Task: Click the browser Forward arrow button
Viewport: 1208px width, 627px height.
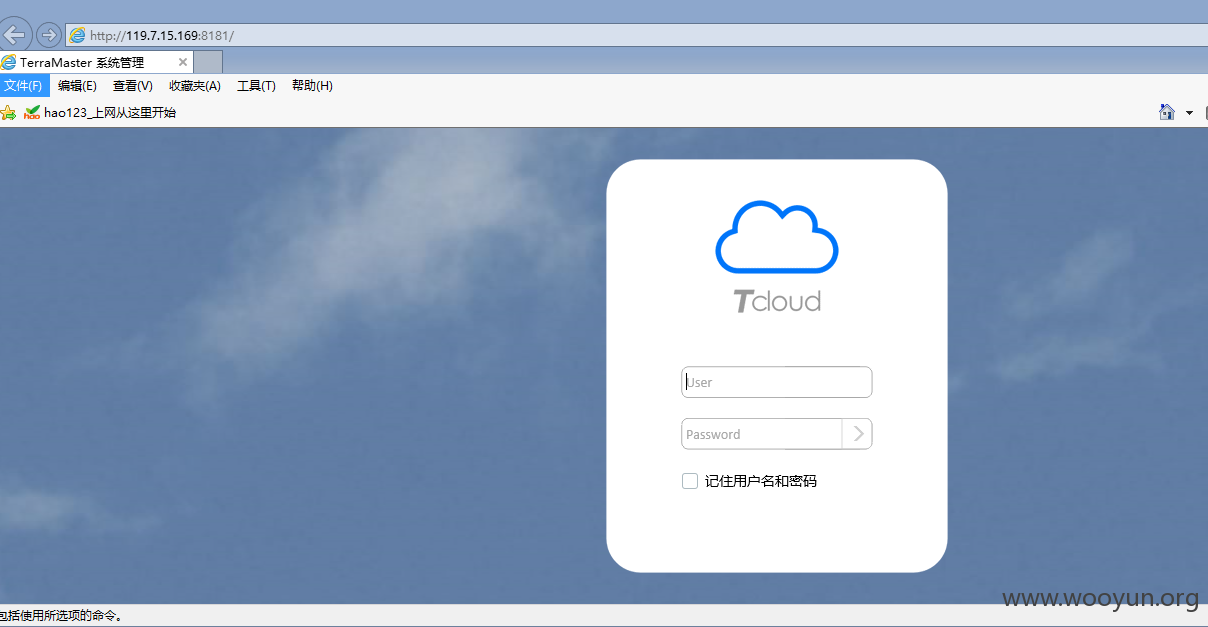Action: tap(48, 35)
